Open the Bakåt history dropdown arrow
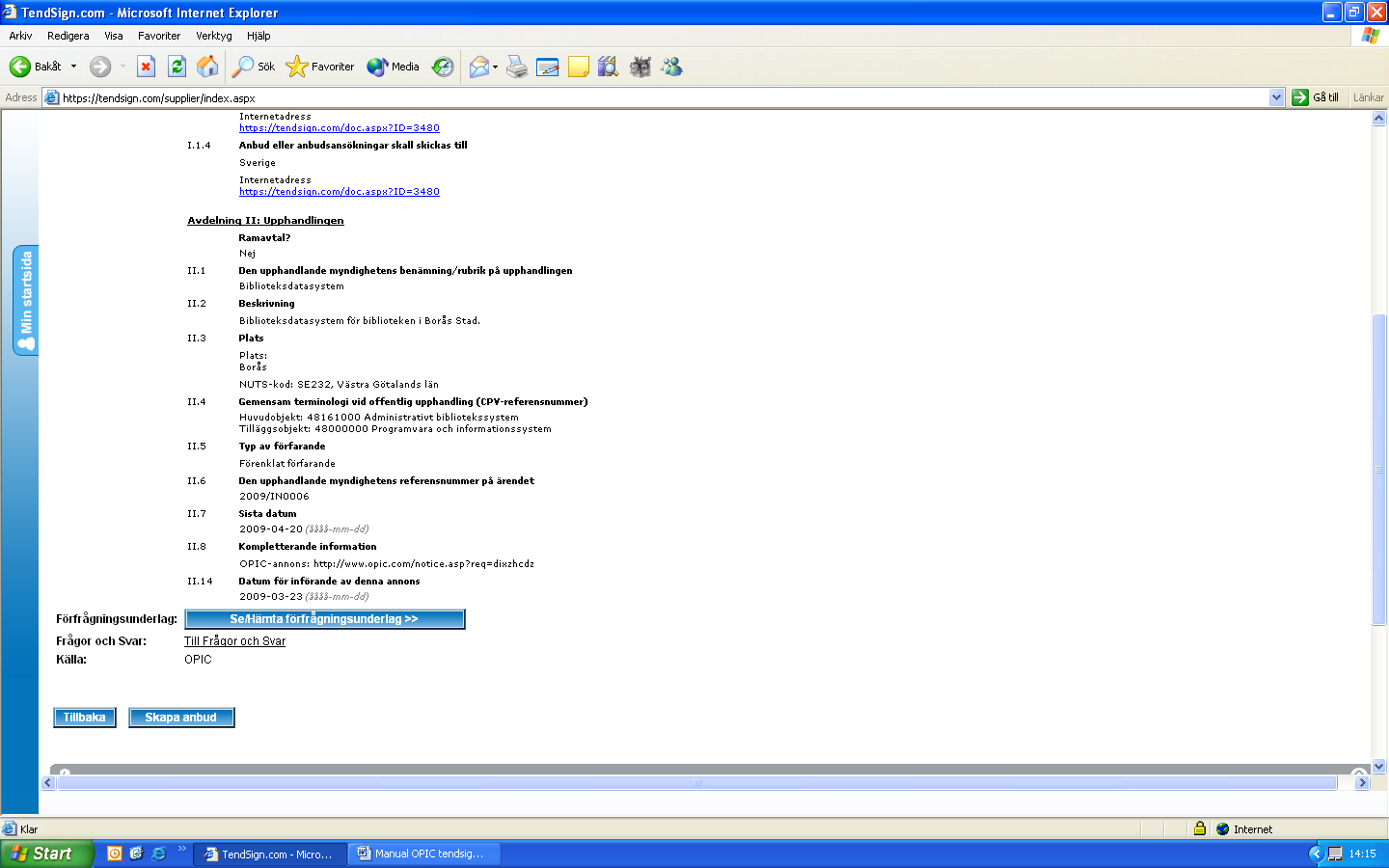Screen dimensions: 1389x868 pyautogui.click(x=73, y=67)
